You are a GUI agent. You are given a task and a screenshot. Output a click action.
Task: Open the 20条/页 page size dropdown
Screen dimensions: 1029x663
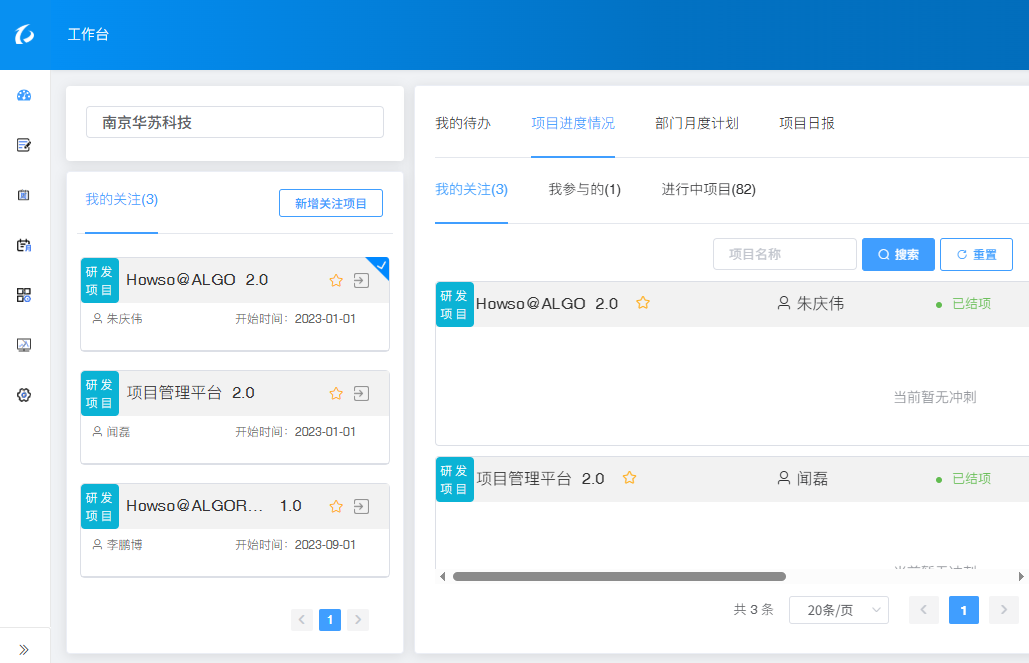(839, 610)
